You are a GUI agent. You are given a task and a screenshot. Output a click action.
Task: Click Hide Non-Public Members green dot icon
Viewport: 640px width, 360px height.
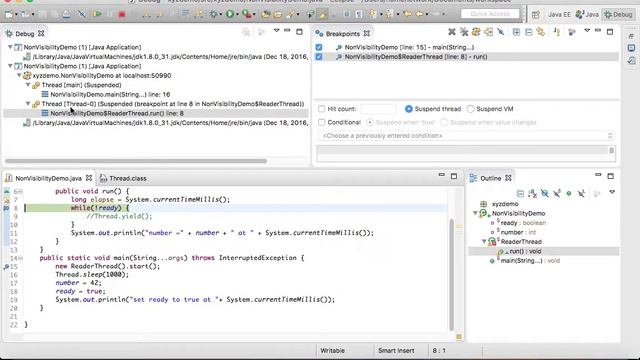[x=569, y=193]
